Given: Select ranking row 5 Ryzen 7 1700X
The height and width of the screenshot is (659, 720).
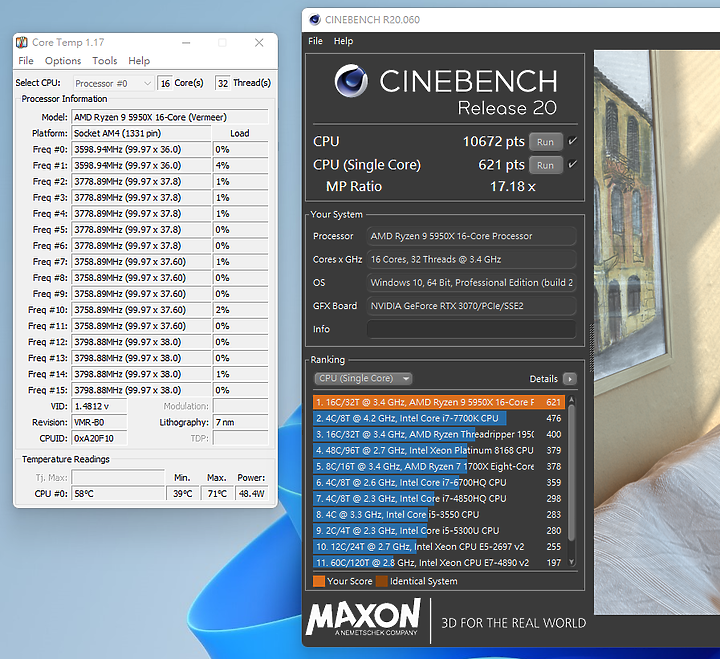Looking at the screenshot, I should coord(439,467).
